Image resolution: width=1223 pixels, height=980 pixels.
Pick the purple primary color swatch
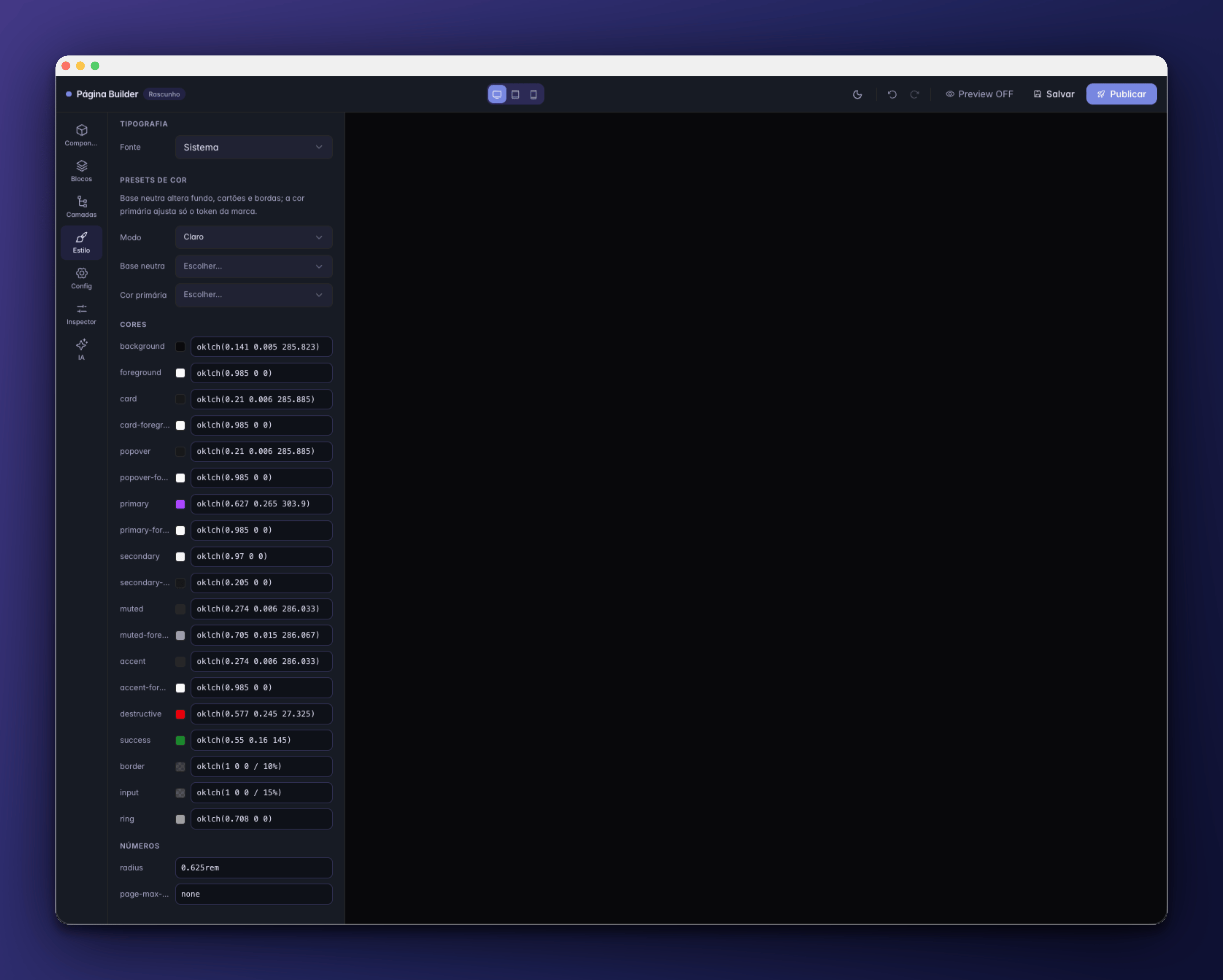[181, 504]
